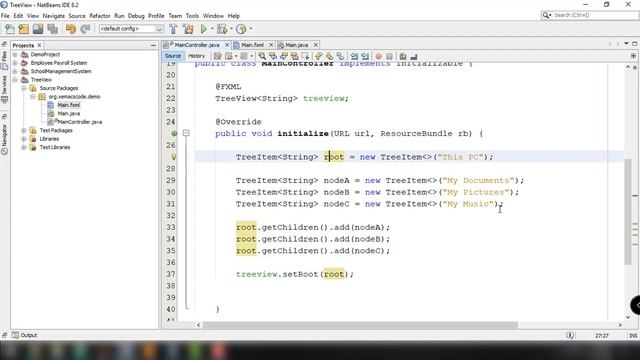Click the Profile Project icon
This screenshot has width=640, height=360.
point(241,29)
